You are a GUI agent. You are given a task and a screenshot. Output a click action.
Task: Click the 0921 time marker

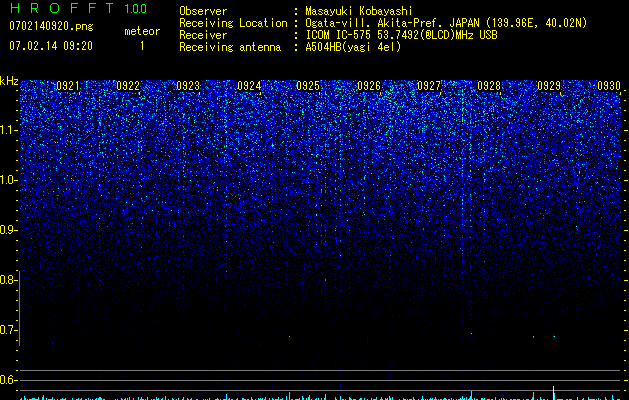pos(68,86)
